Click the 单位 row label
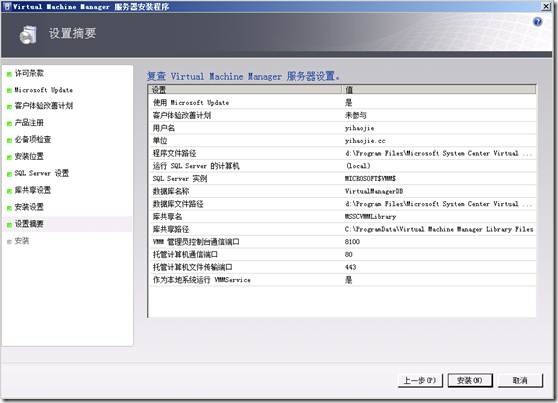 [160, 141]
